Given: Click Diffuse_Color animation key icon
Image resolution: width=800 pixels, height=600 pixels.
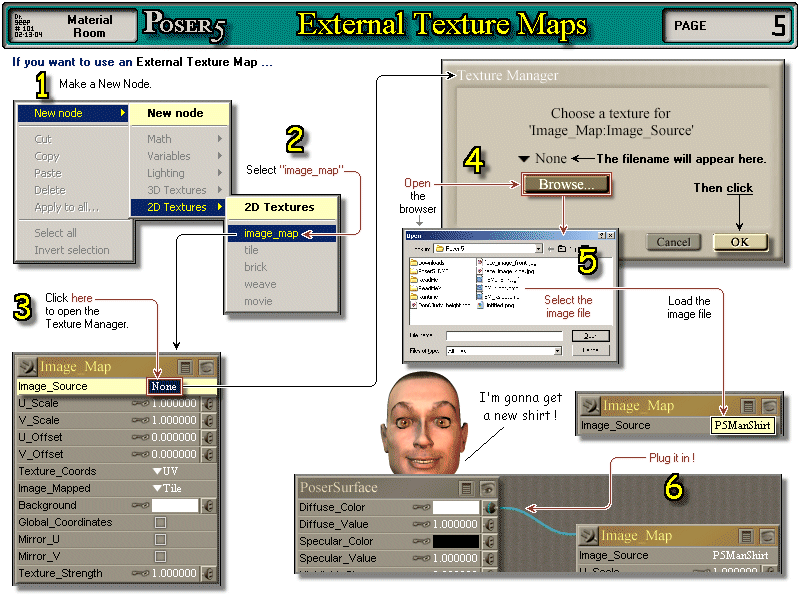Looking at the screenshot, I should [421, 508].
